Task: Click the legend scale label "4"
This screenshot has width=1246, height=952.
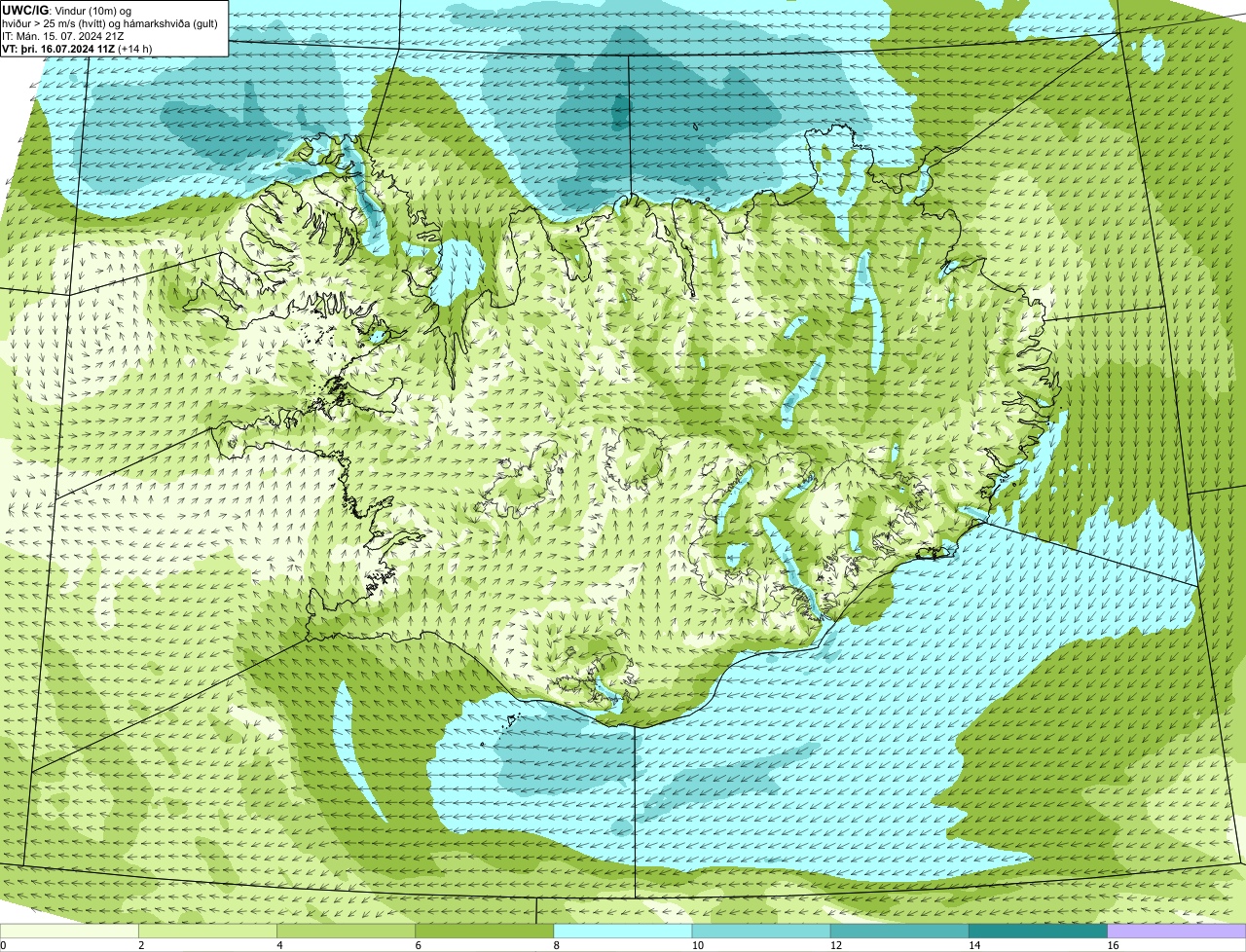Action: tap(279, 945)
